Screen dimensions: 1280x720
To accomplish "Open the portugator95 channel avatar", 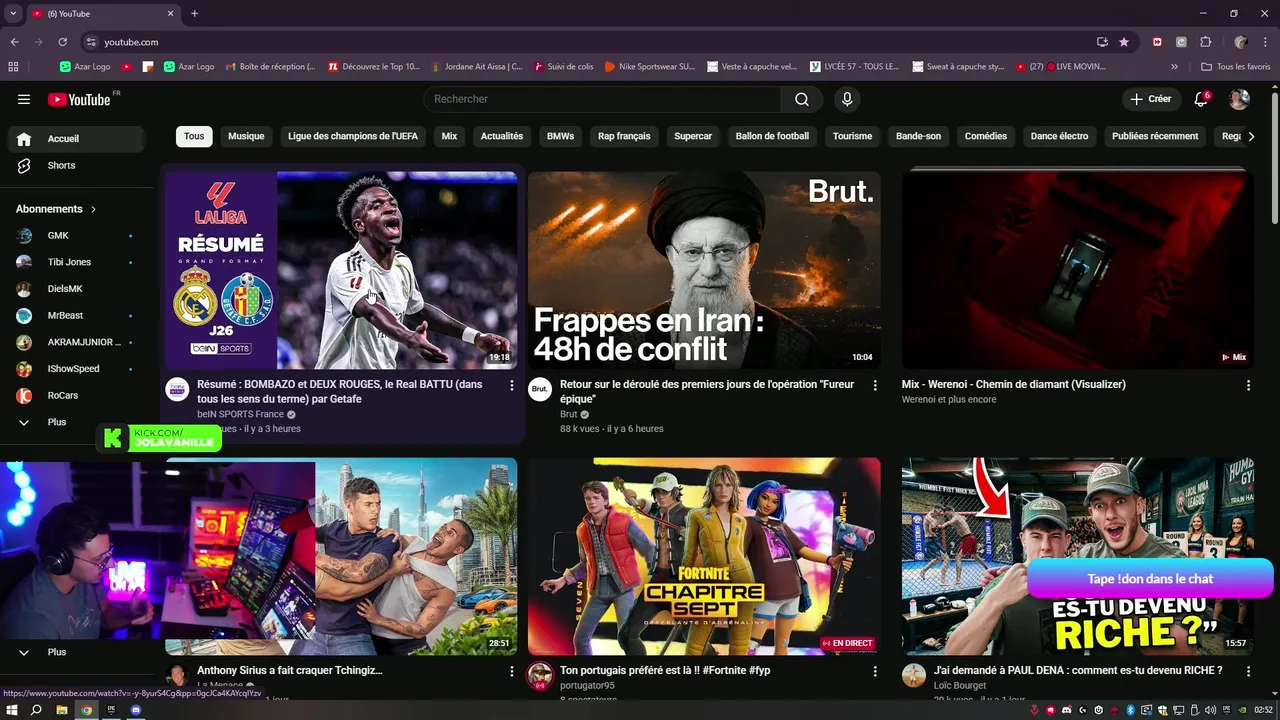I will click(540, 676).
